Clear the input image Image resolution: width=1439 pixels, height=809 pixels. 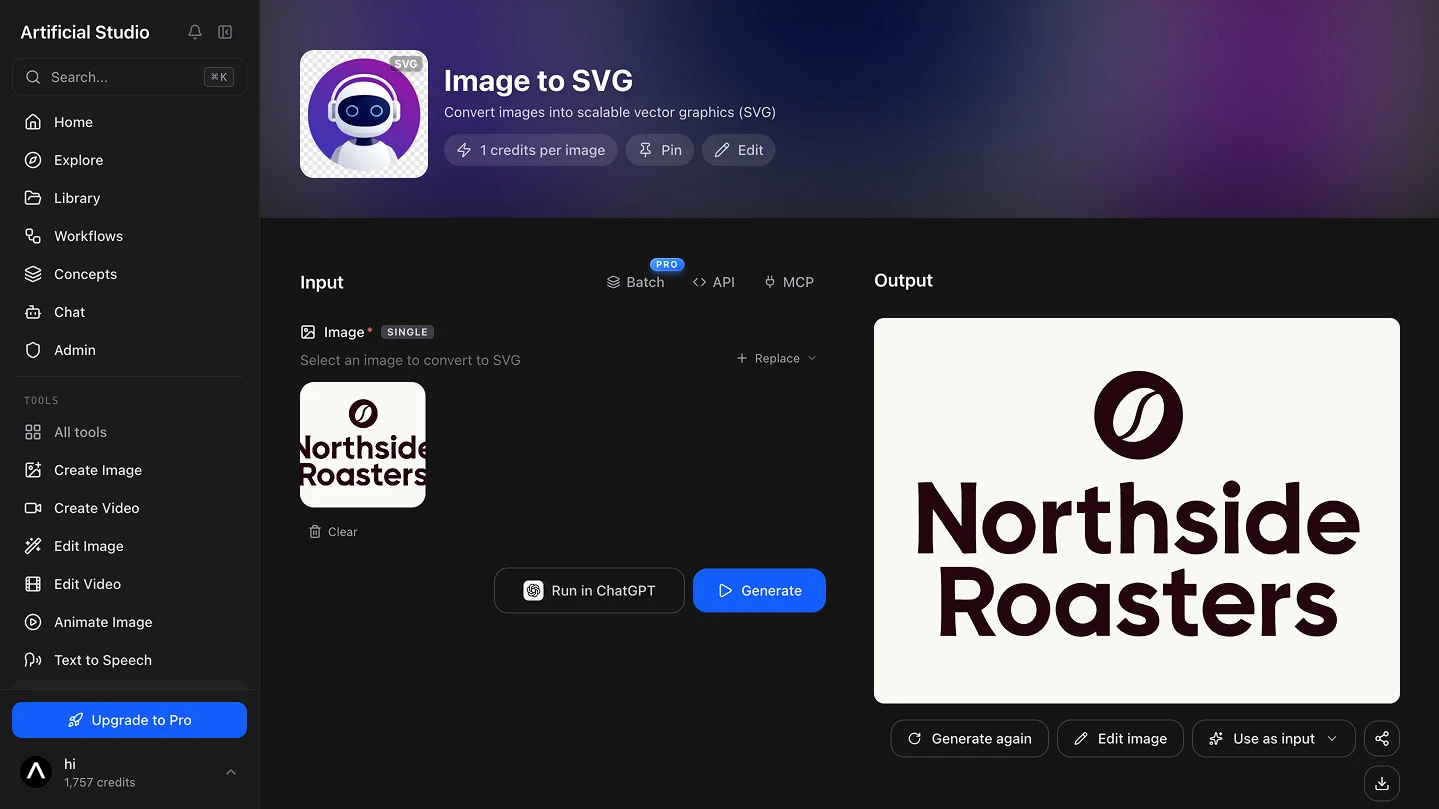(x=333, y=532)
